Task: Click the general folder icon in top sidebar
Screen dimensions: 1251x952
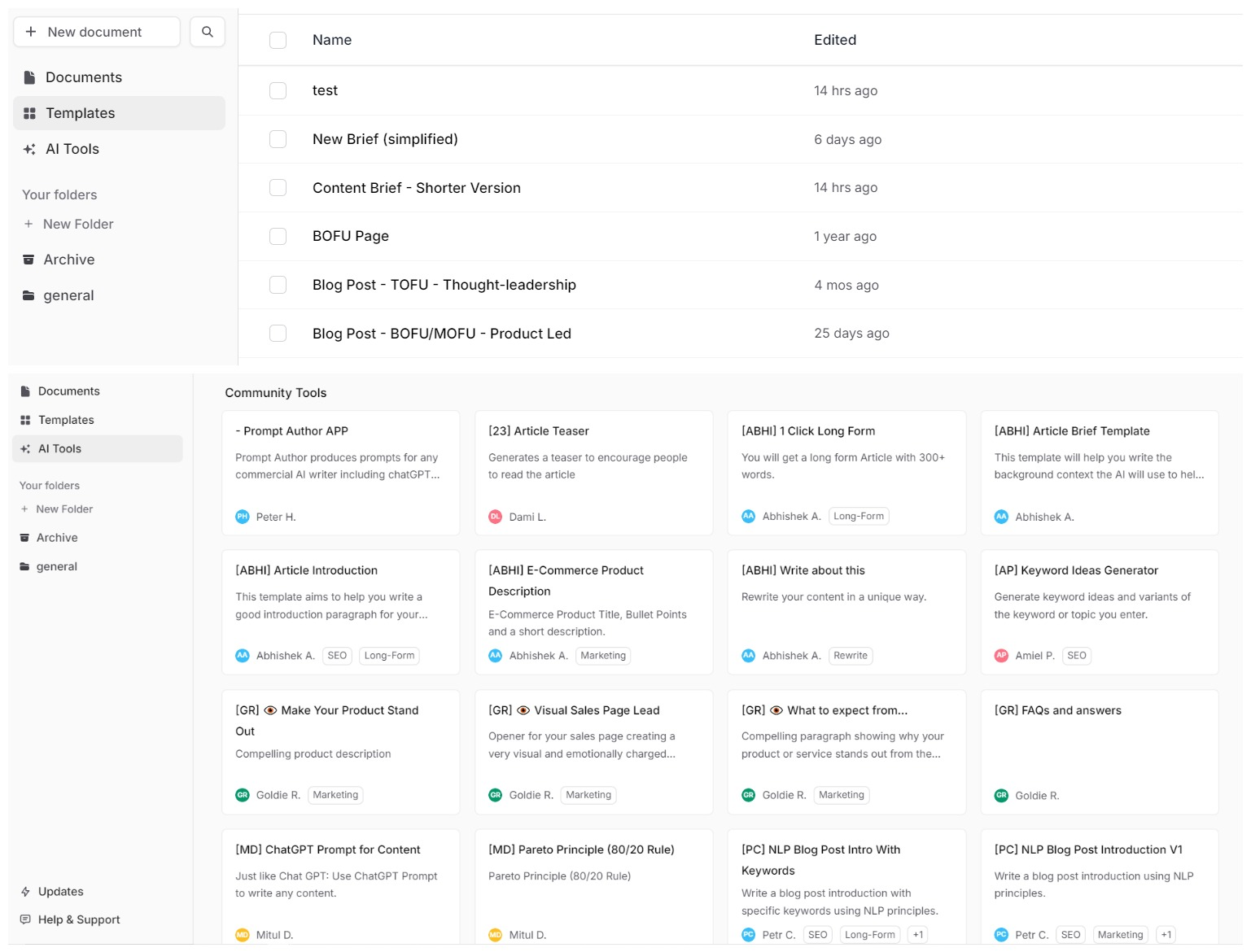Action: [28, 295]
